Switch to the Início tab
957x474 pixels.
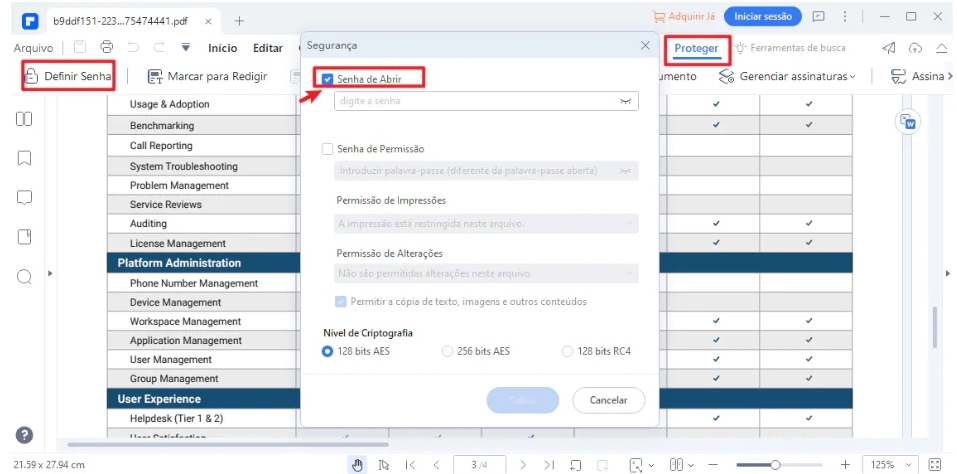[x=222, y=47]
